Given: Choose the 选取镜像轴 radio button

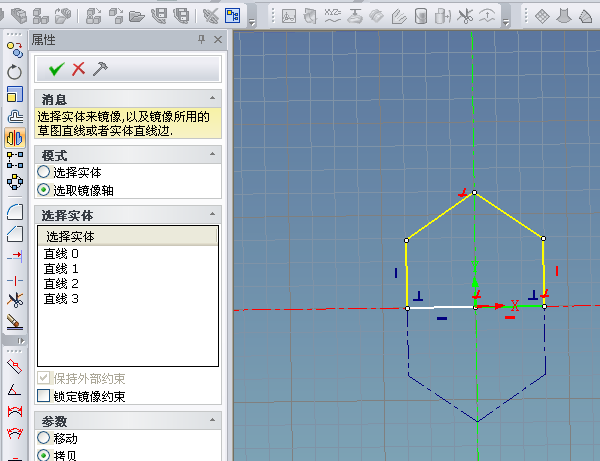Looking at the screenshot, I should (43, 189).
